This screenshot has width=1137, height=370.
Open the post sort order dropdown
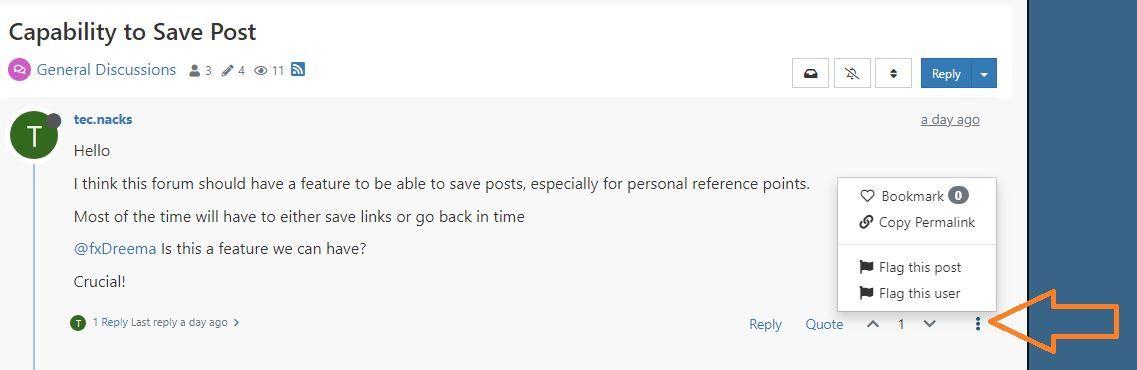point(893,73)
